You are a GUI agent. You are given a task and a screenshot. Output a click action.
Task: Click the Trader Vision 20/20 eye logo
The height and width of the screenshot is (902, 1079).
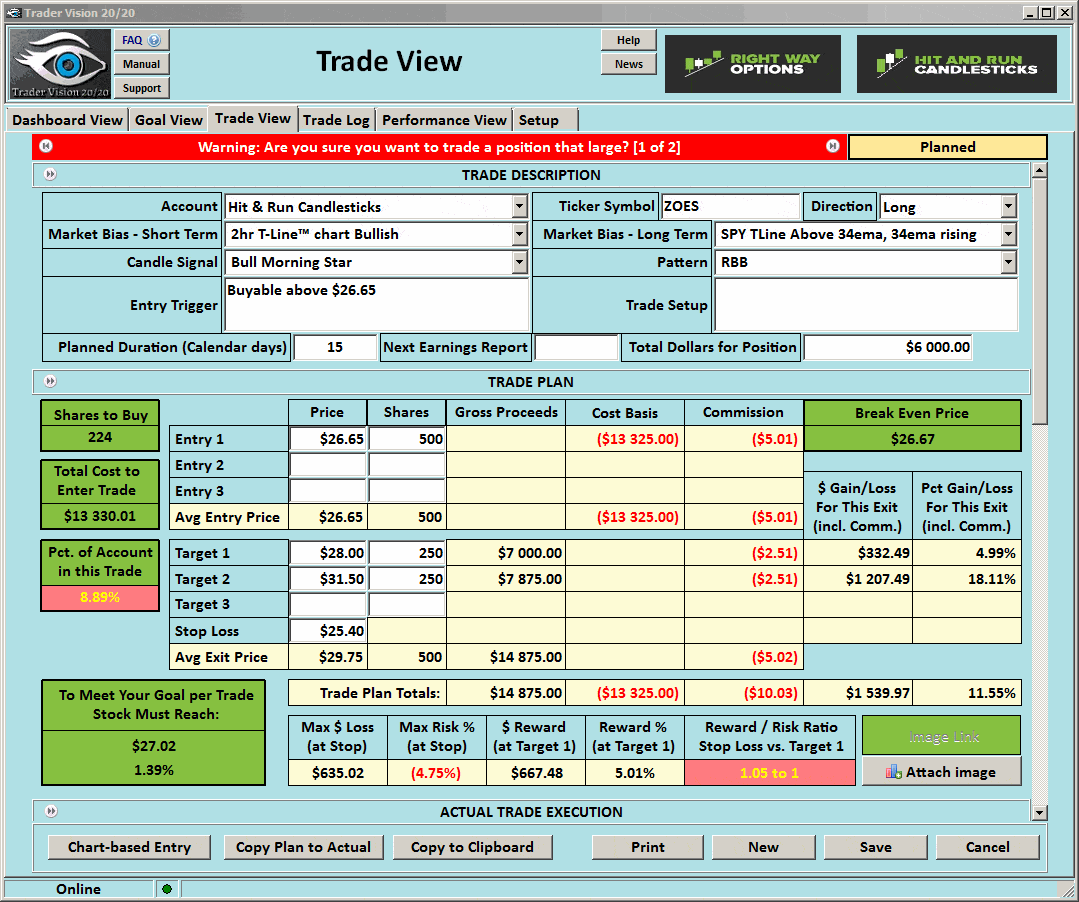[60, 64]
